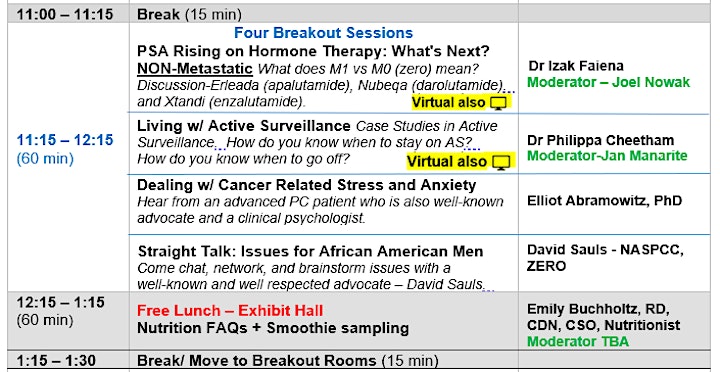
Task: Click the Dealing w/ Cancer Related Stress title
Action: (x=306, y=185)
